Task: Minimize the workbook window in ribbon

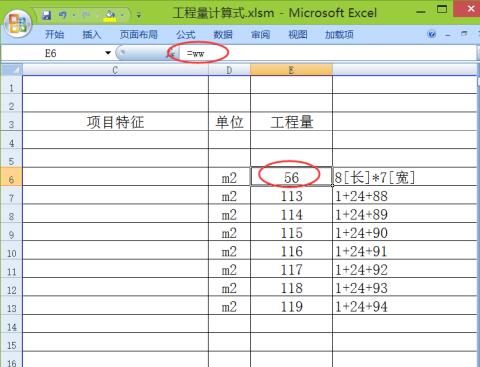Action: pos(448,35)
